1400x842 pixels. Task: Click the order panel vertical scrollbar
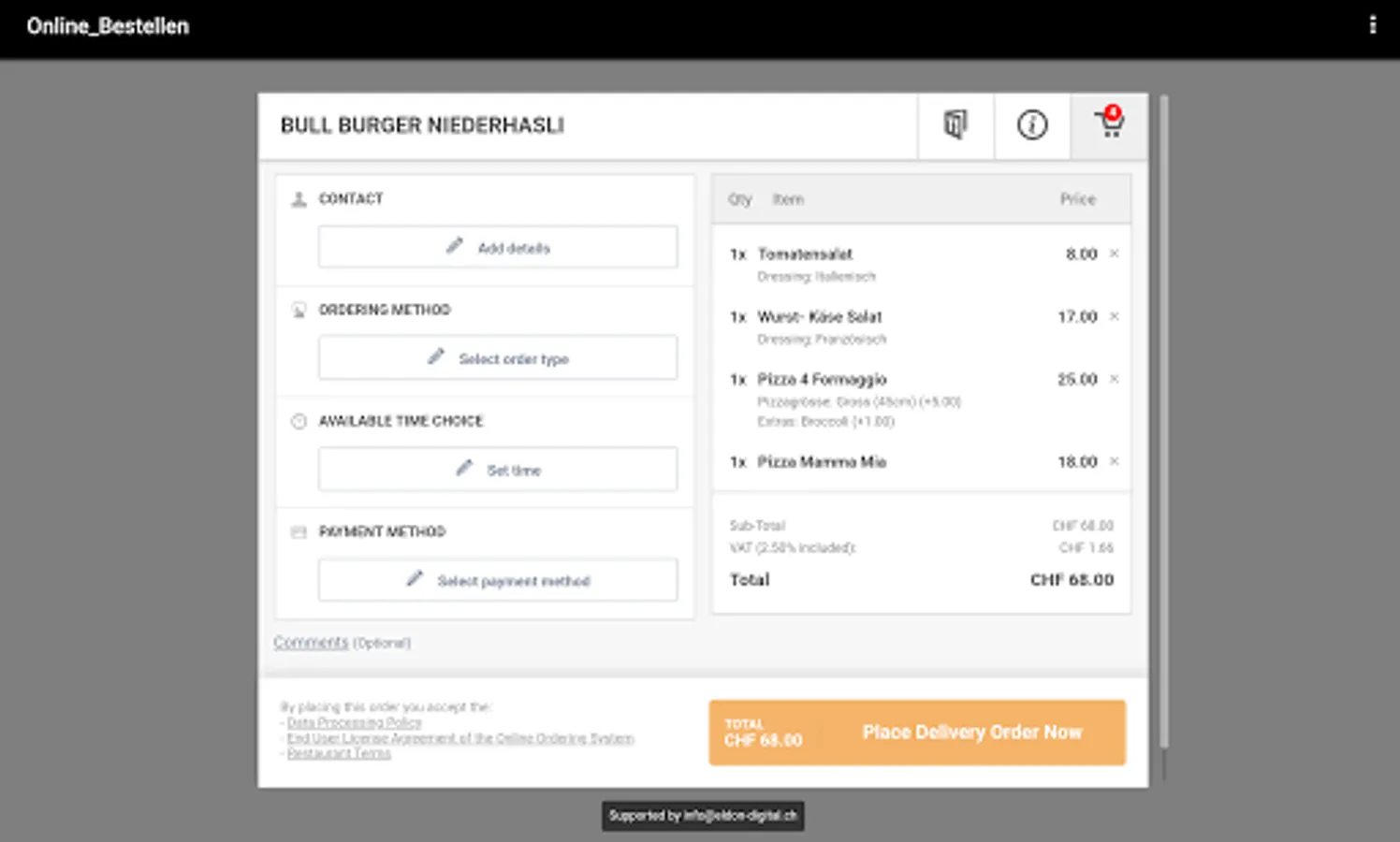[x=1164, y=421]
